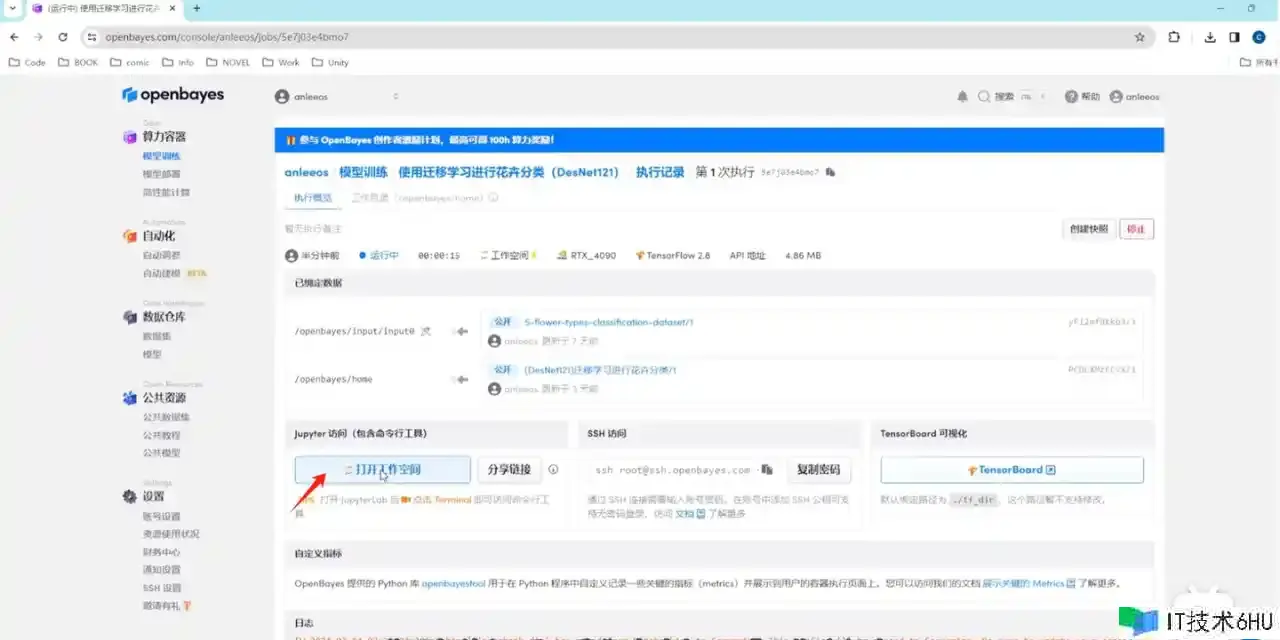Viewport: 1280px width, 640px height.
Task: Click the 复制密码 button
Action: click(819, 470)
